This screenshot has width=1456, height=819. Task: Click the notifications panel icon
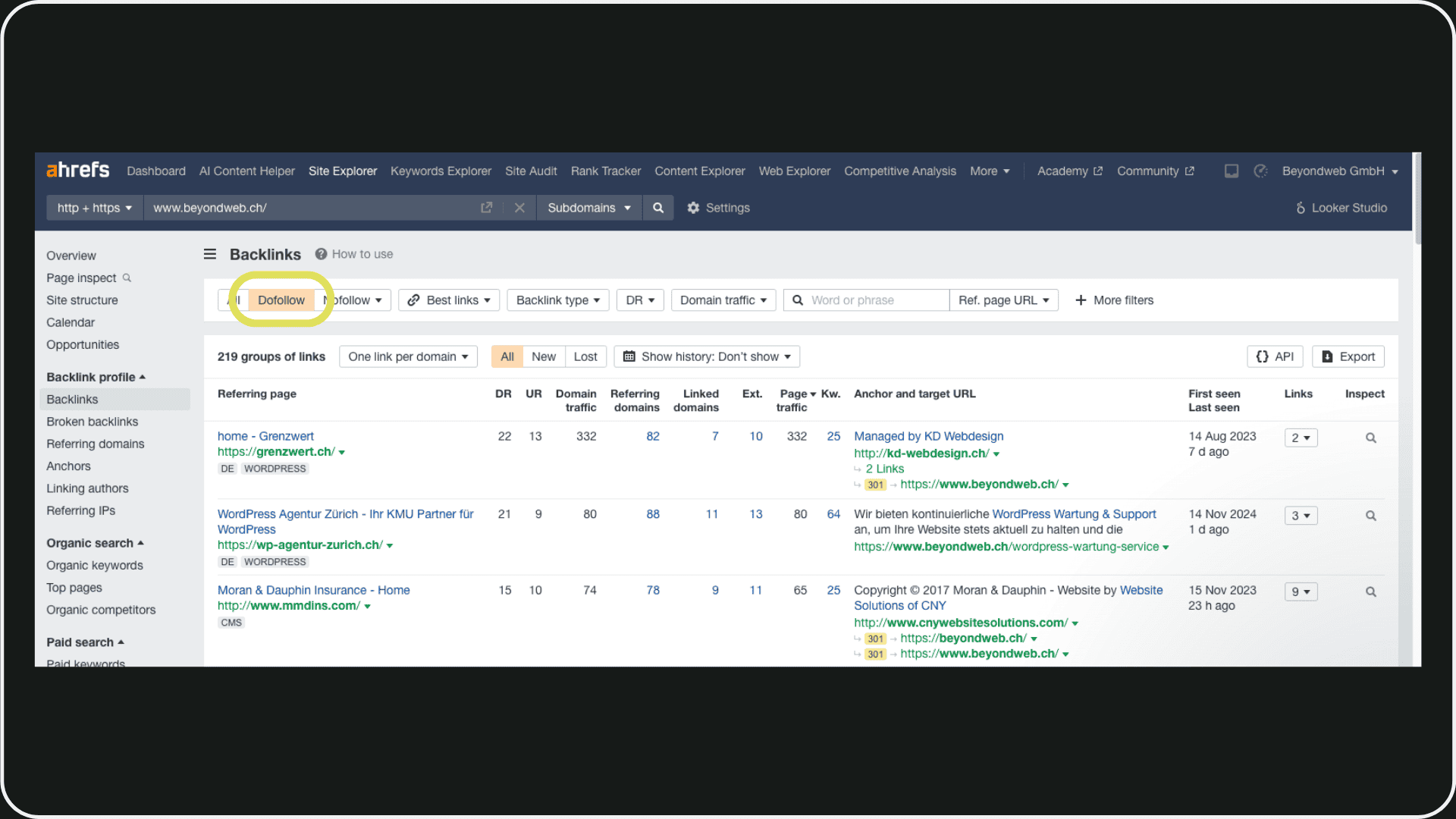(1232, 171)
